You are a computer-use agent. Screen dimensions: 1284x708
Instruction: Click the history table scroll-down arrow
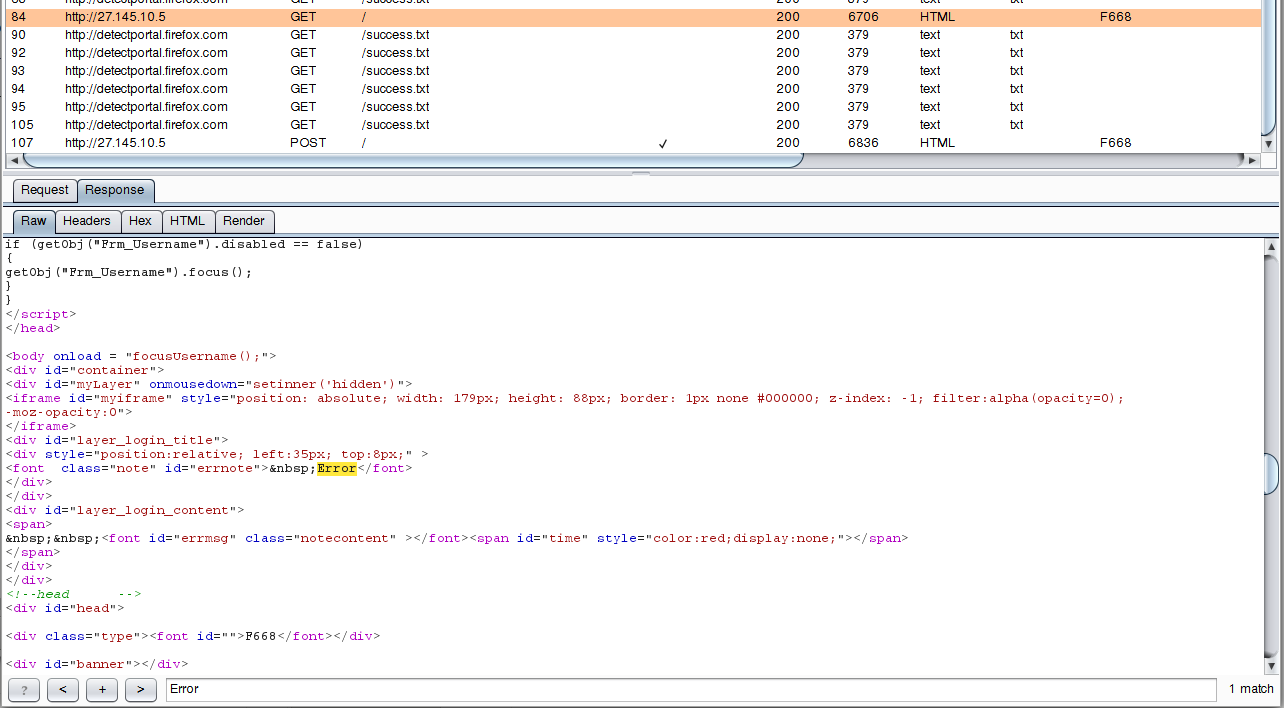1269,144
